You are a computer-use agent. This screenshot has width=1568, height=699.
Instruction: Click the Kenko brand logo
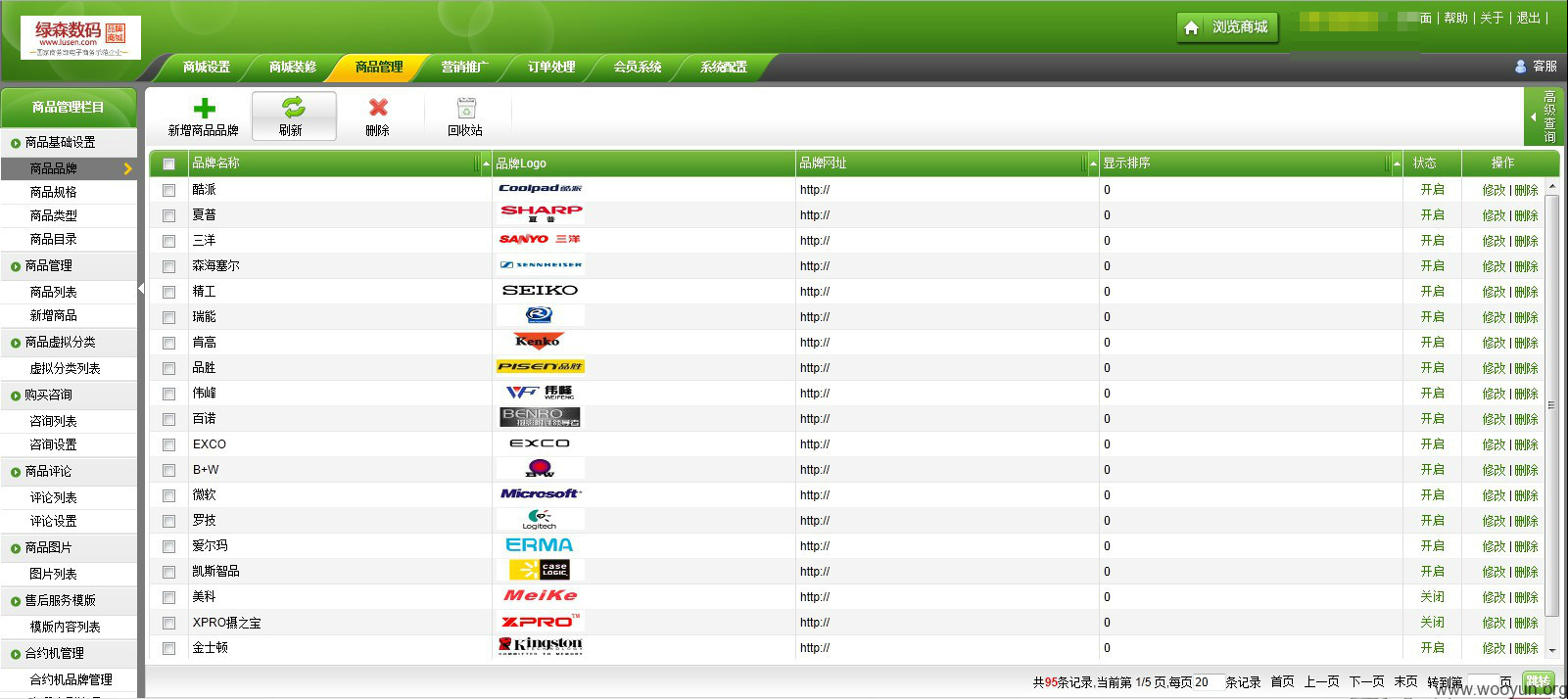pyautogui.click(x=538, y=341)
